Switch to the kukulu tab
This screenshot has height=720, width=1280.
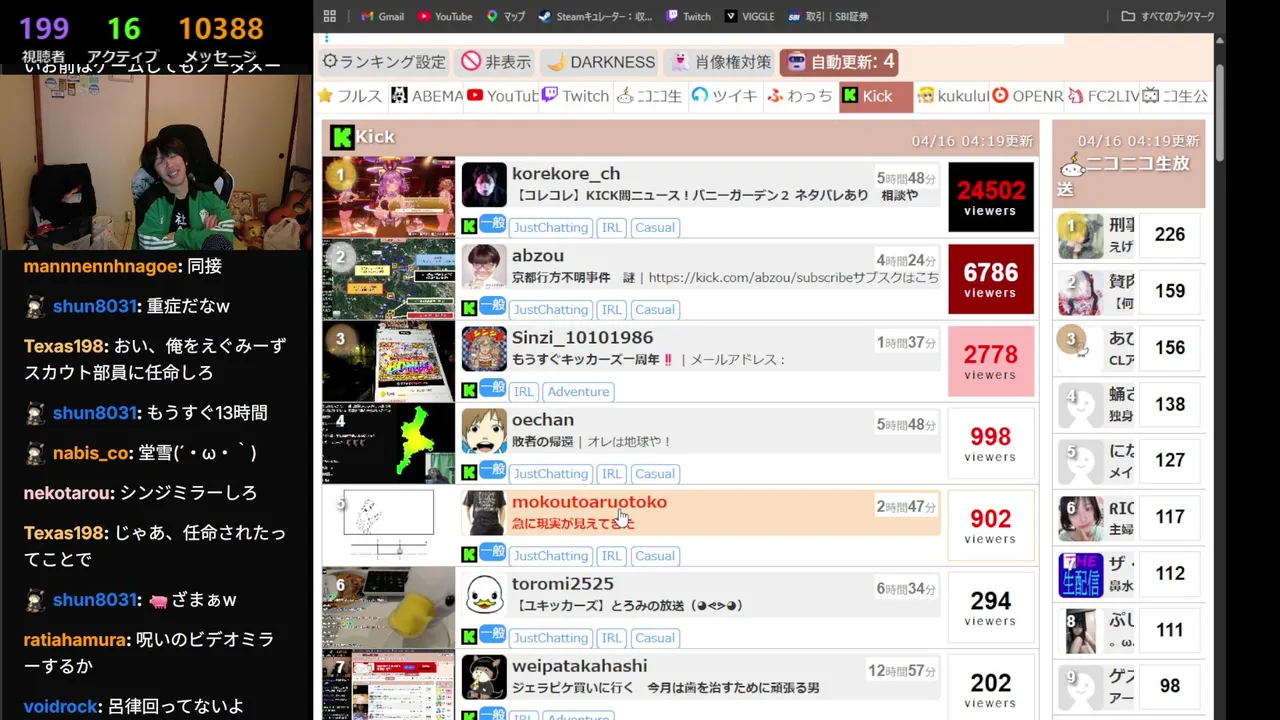pos(953,96)
